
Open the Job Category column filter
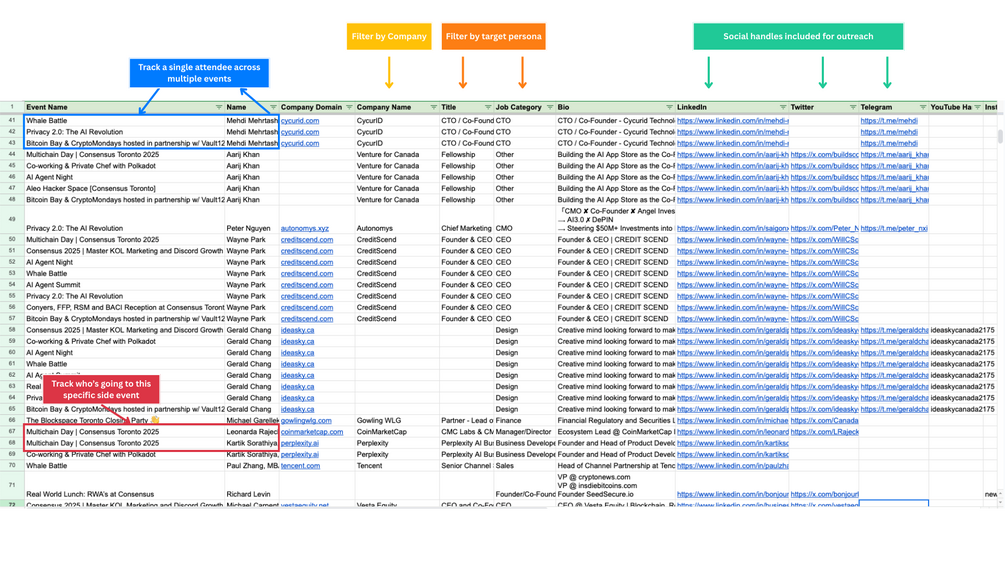(549, 108)
